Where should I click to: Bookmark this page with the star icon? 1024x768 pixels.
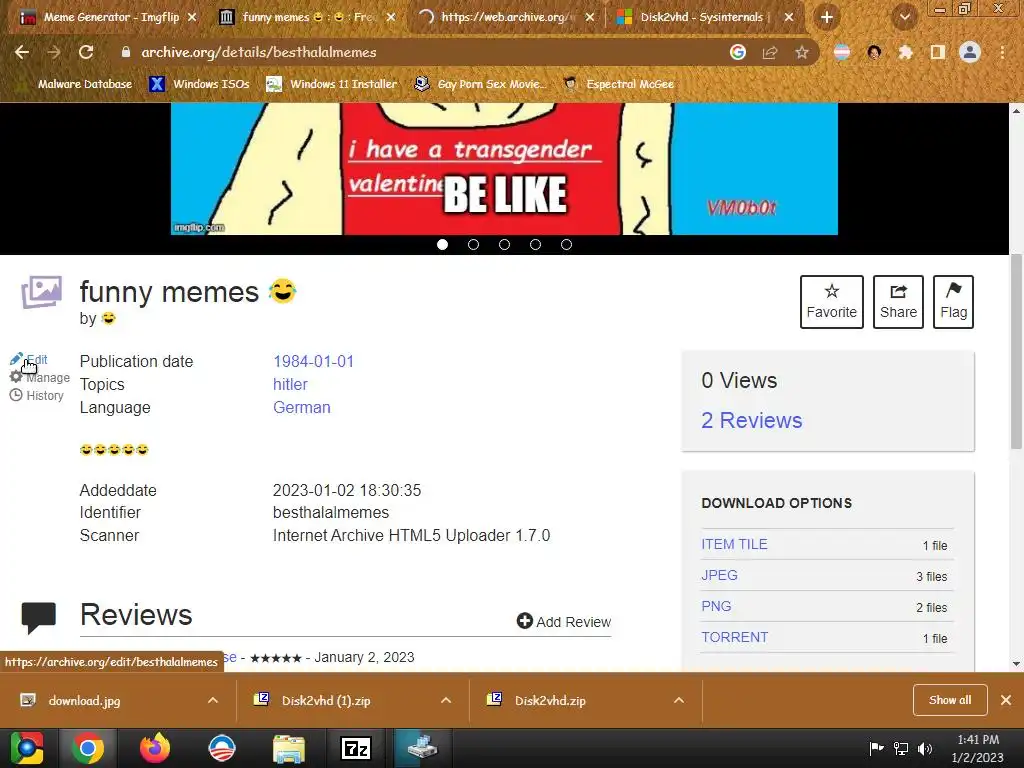pos(802,52)
